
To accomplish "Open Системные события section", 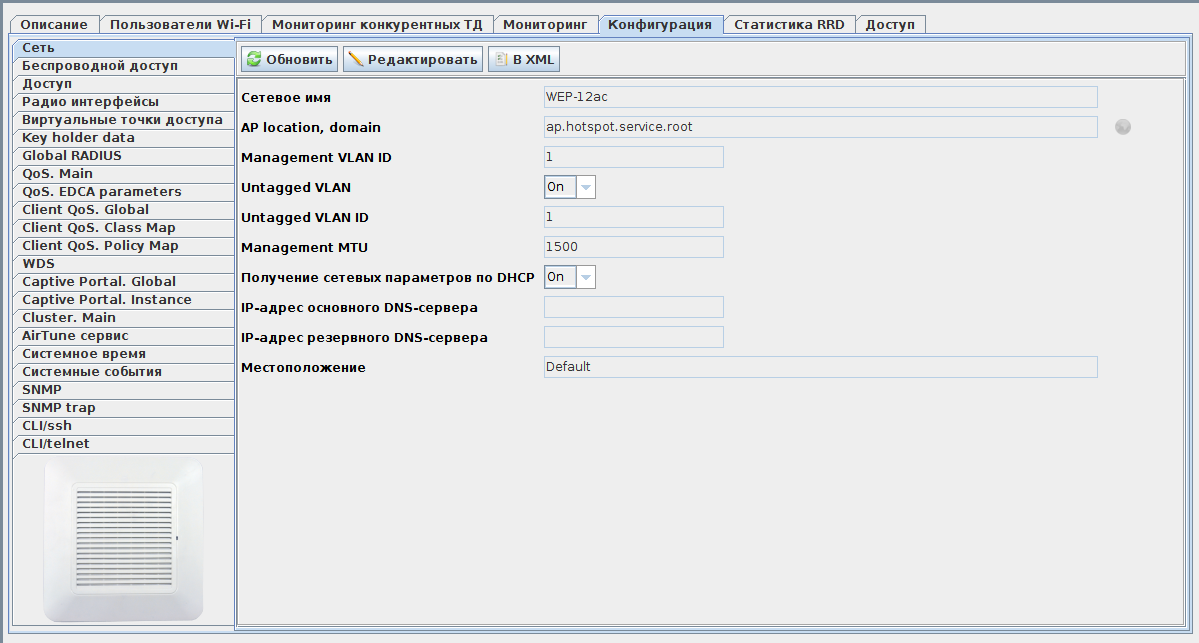I will [124, 372].
